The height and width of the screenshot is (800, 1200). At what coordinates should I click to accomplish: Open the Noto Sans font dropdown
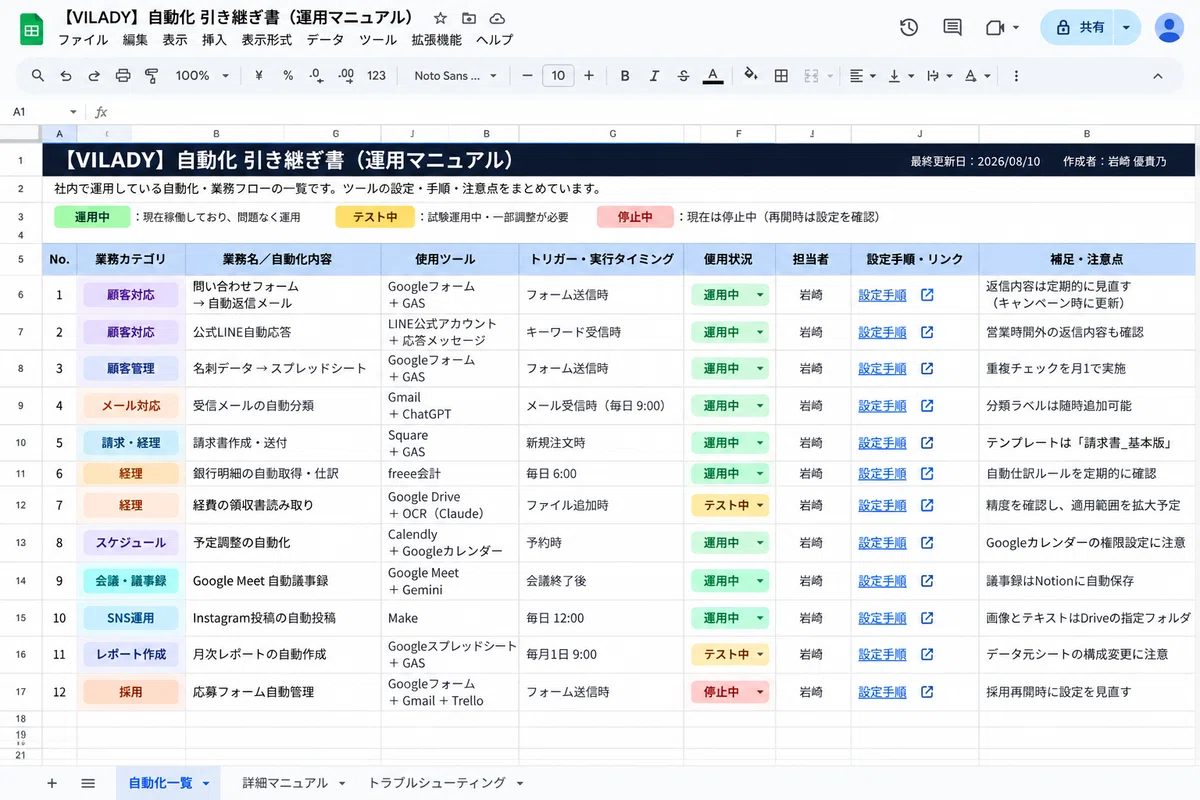coord(453,76)
